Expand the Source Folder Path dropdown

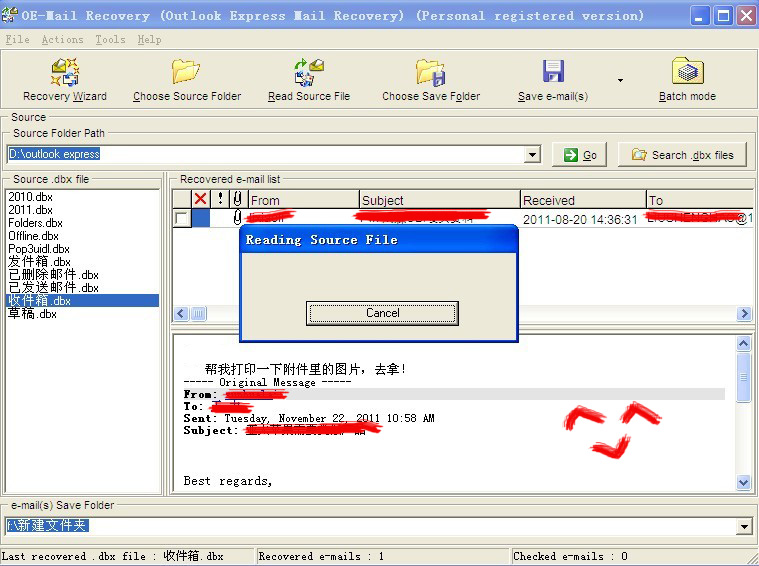(532, 154)
